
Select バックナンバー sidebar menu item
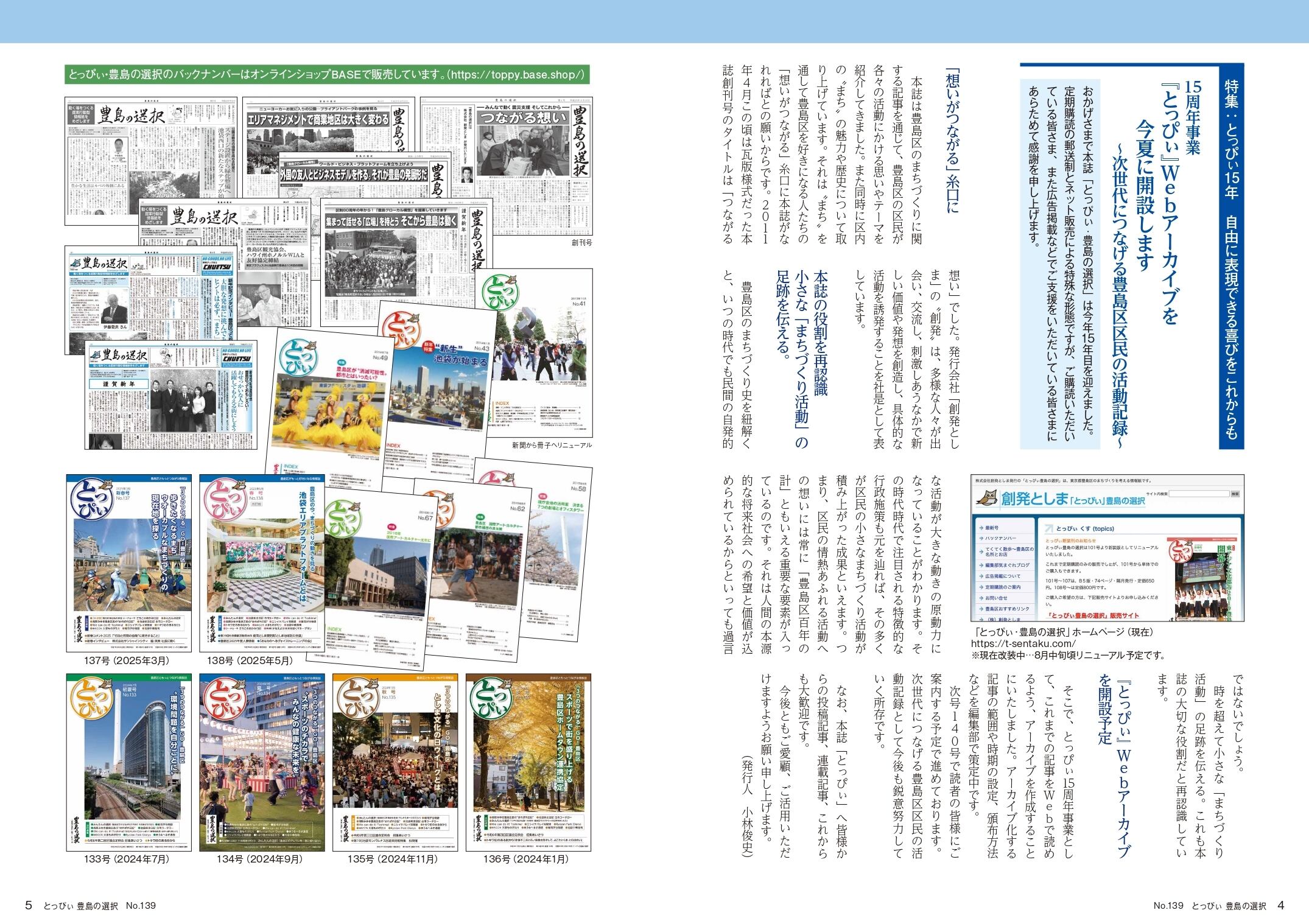coord(1001,538)
